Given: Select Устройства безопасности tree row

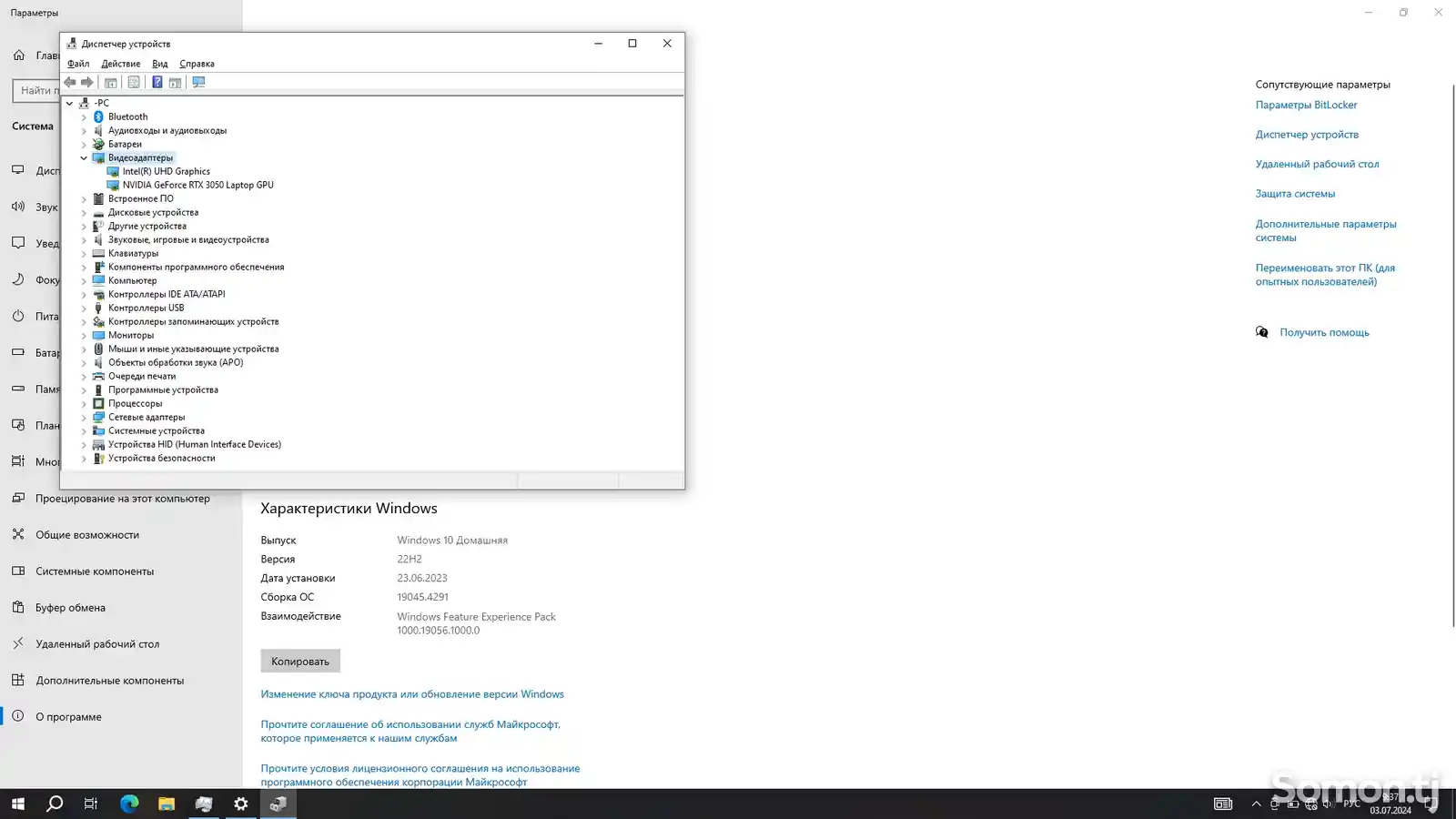Looking at the screenshot, I should (161, 458).
